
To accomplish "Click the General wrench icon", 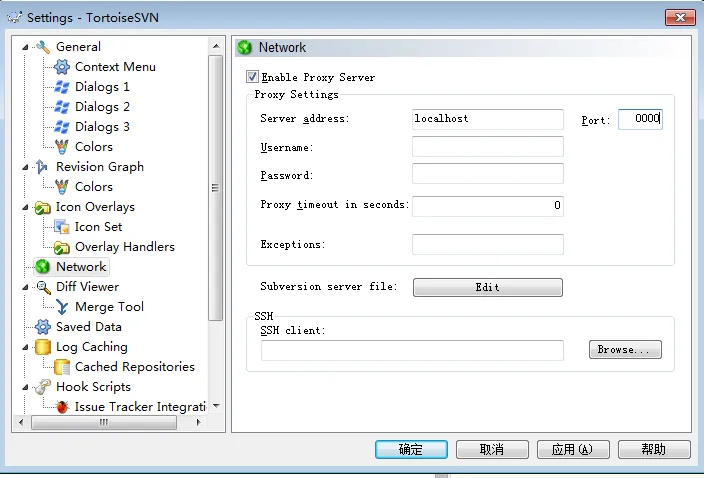I will 43,47.
